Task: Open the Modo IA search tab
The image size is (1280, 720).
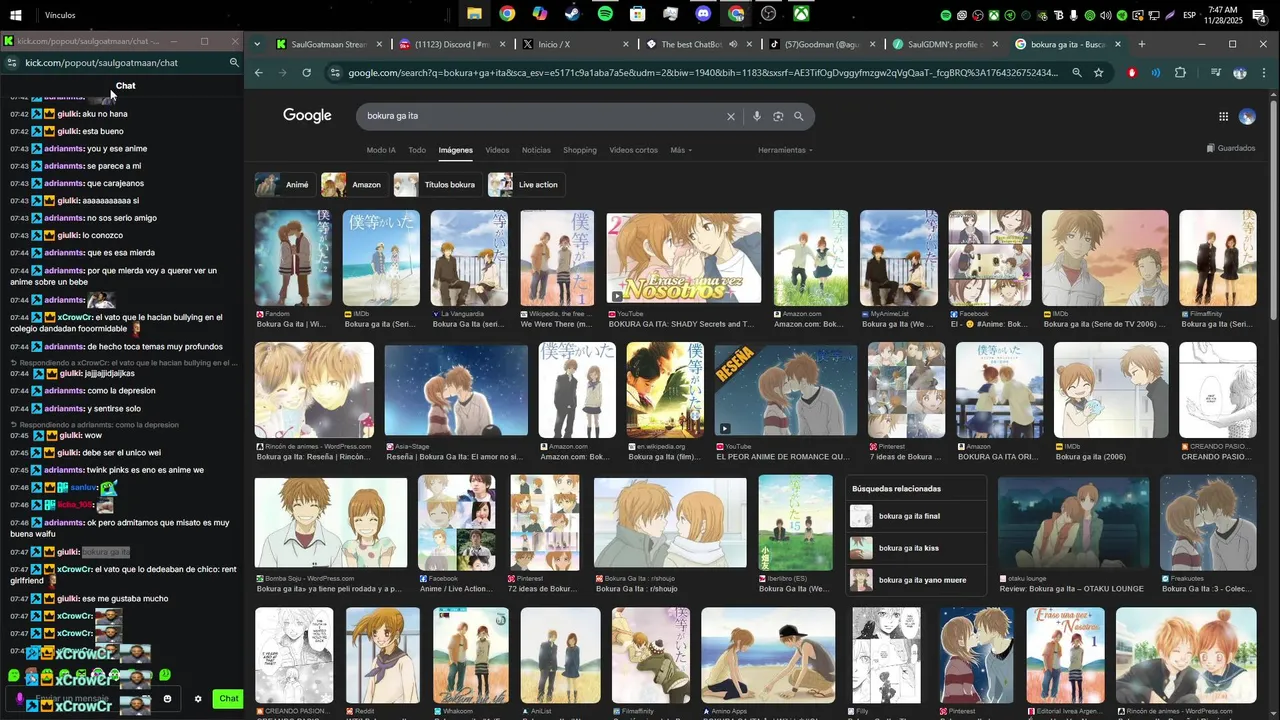Action: (381, 150)
